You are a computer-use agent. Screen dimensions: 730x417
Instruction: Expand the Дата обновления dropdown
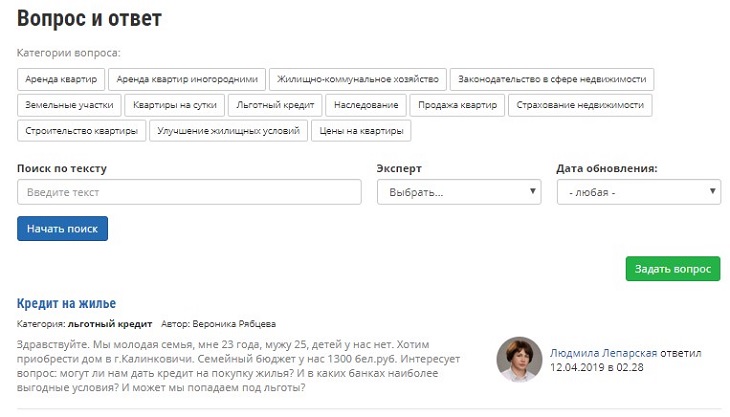coord(638,192)
